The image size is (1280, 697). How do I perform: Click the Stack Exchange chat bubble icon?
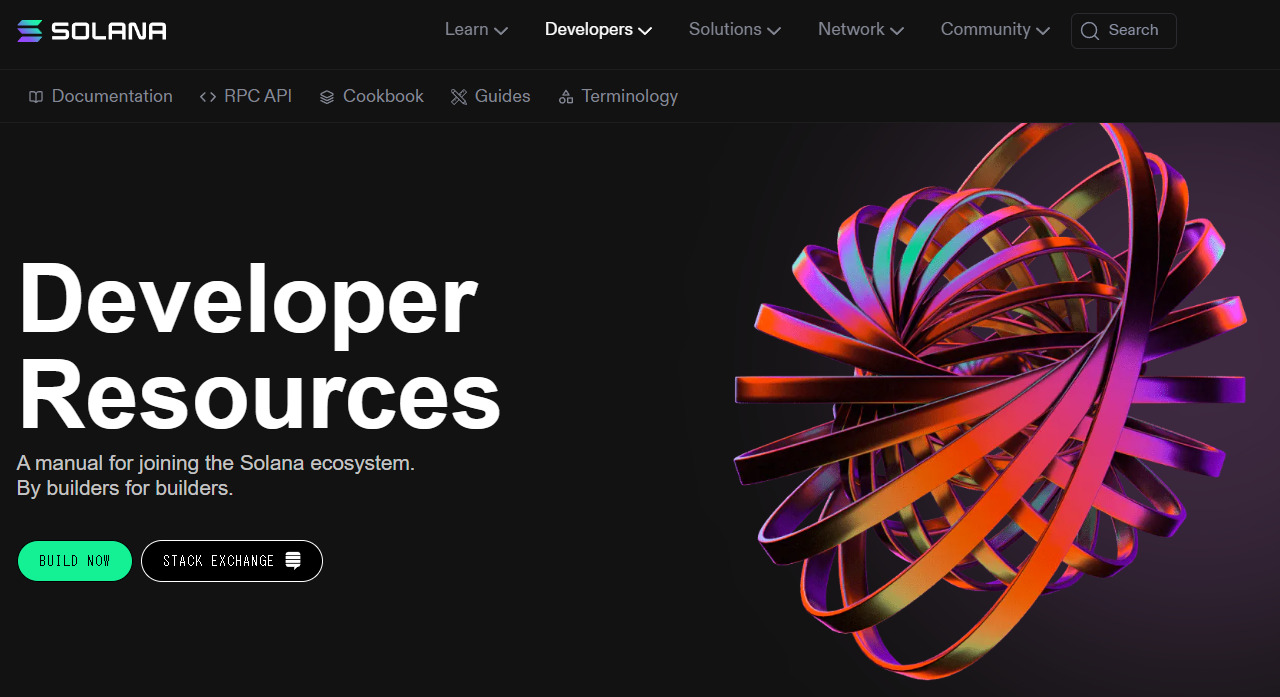[x=293, y=561]
